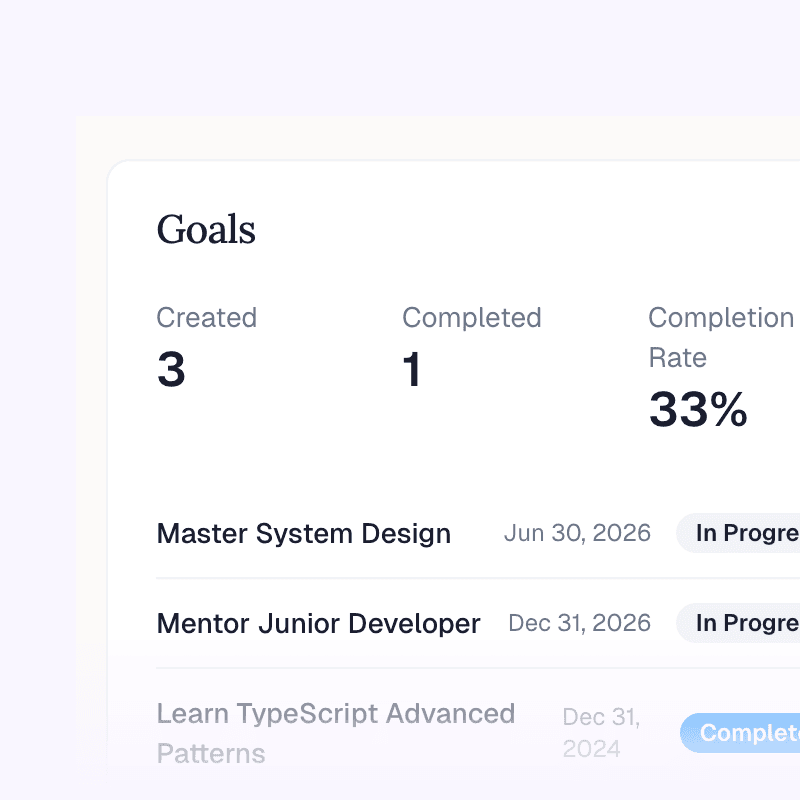
Task: Click the Completed count of 1
Action: tap(412, 370)
